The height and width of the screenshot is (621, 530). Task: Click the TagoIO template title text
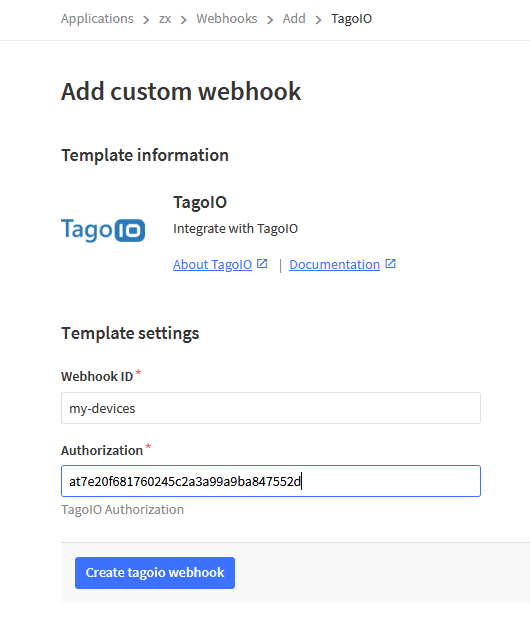[x=200, y=202]
